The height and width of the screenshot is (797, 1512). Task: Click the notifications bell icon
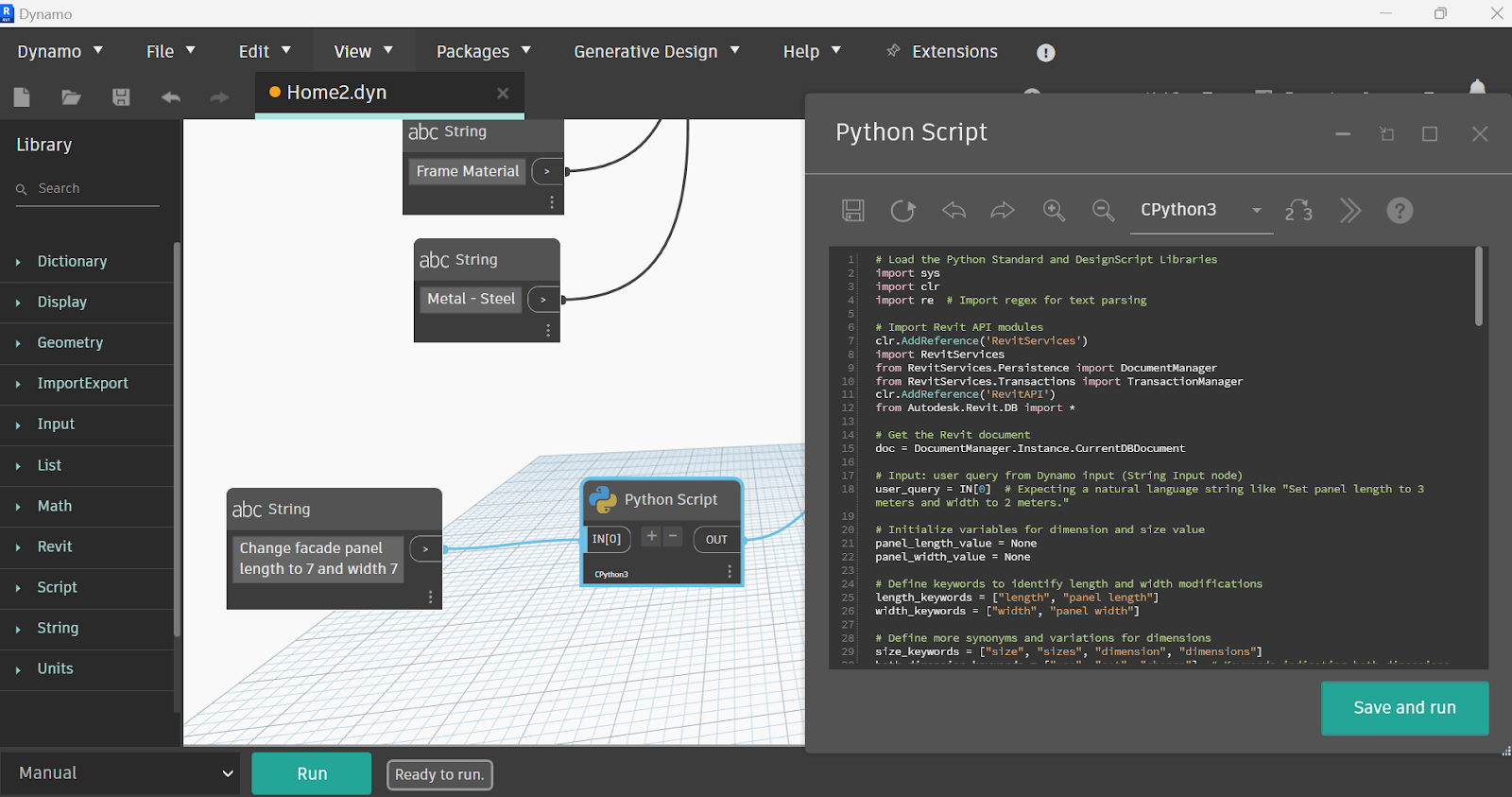[1478, 87]
